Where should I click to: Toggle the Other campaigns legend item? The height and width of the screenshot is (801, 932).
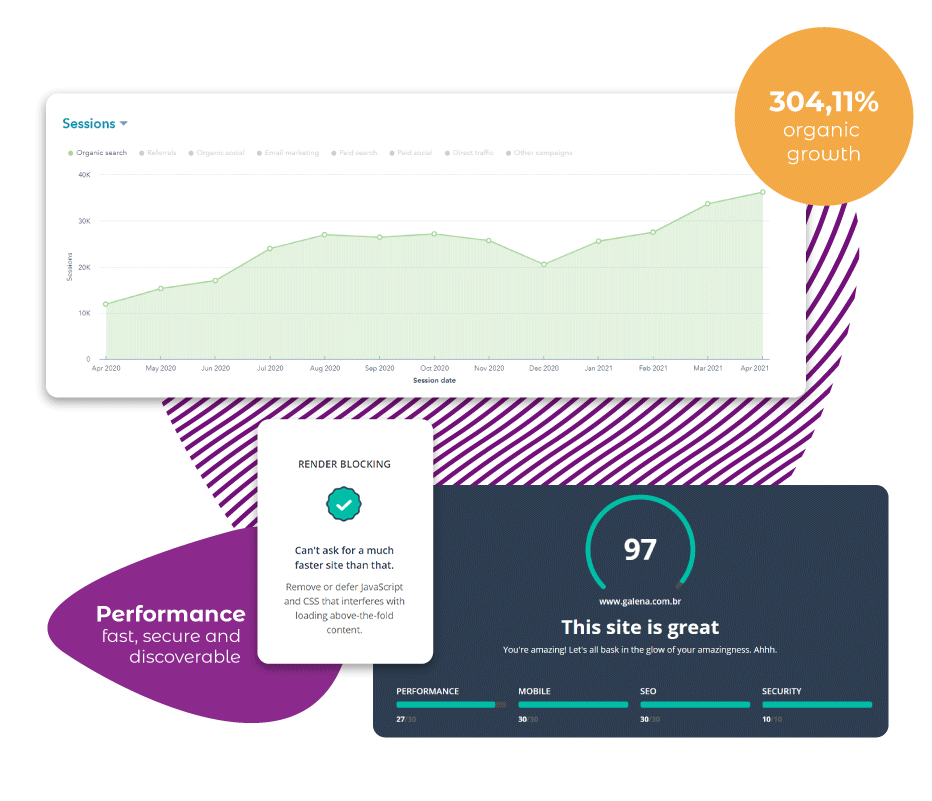click(x=539, y=153)
